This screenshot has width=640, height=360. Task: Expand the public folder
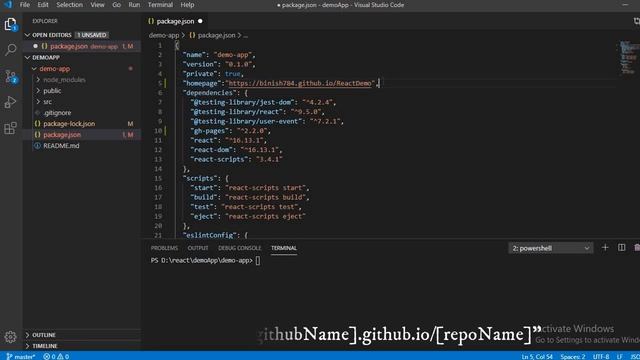(x=38, y=91)
